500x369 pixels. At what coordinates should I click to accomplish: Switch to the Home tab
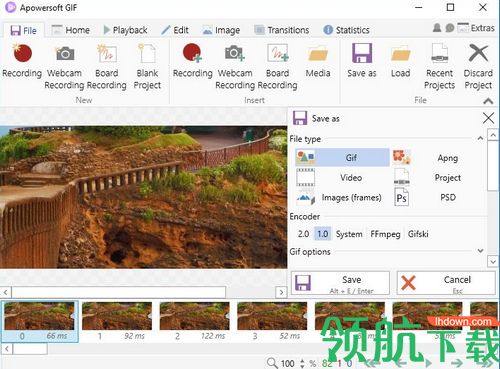[71, 30]
